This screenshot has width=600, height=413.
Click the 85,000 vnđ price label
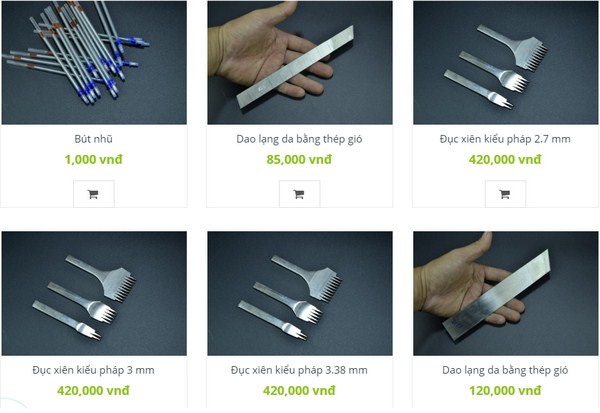coord(299,160)
